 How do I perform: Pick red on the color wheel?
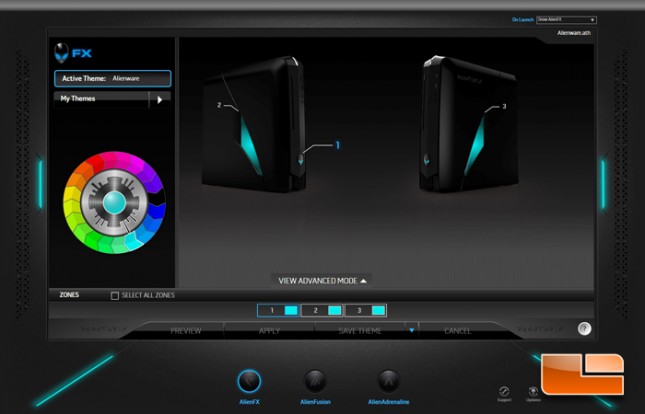click(x=94, y=163)
